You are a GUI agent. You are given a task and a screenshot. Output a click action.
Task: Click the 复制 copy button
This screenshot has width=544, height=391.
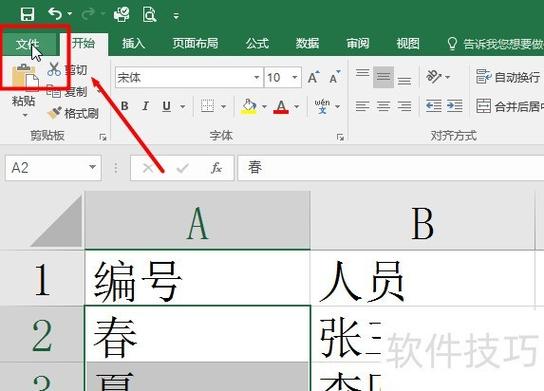coord(67,92)
